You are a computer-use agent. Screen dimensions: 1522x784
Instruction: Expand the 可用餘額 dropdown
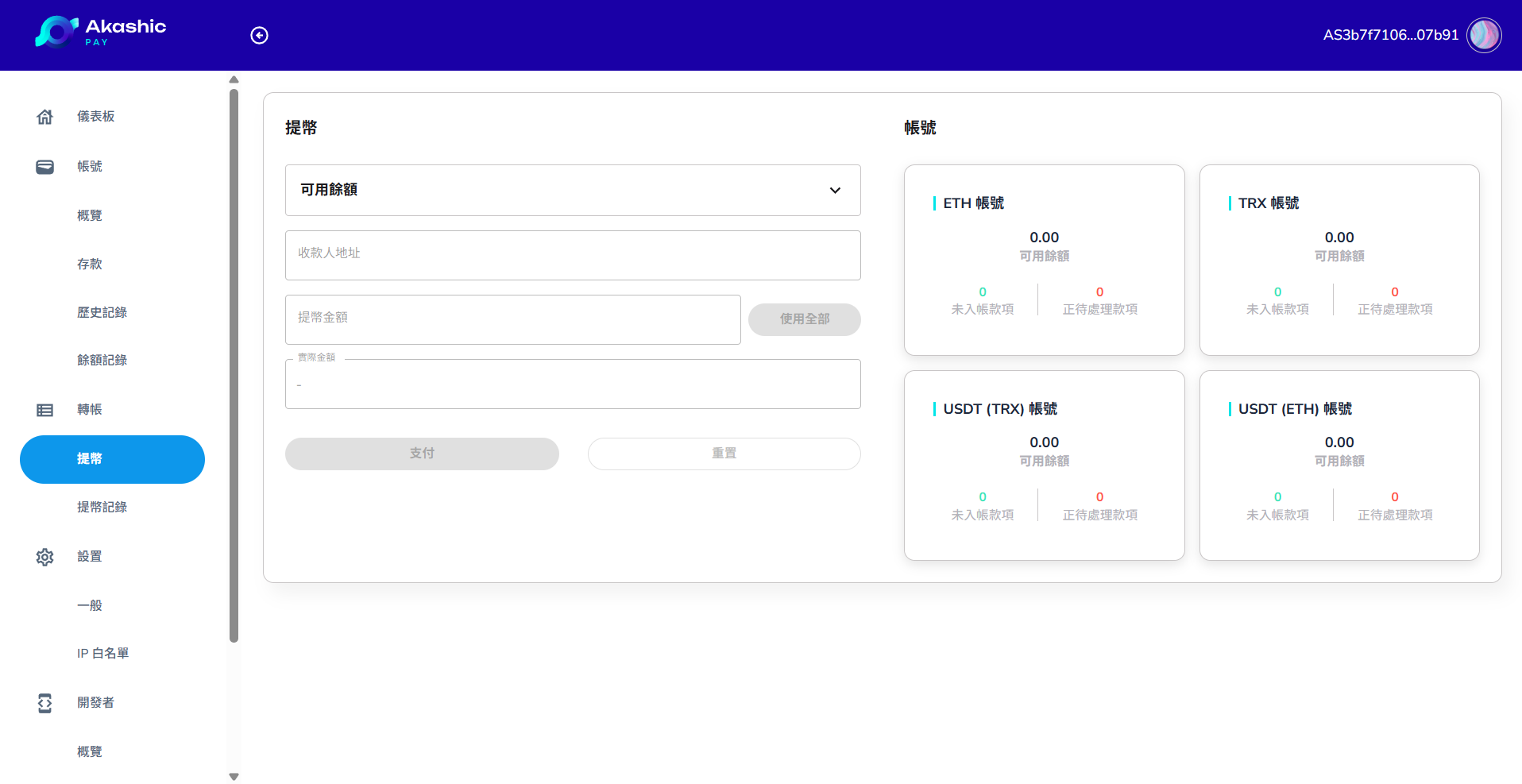[572, 190]
